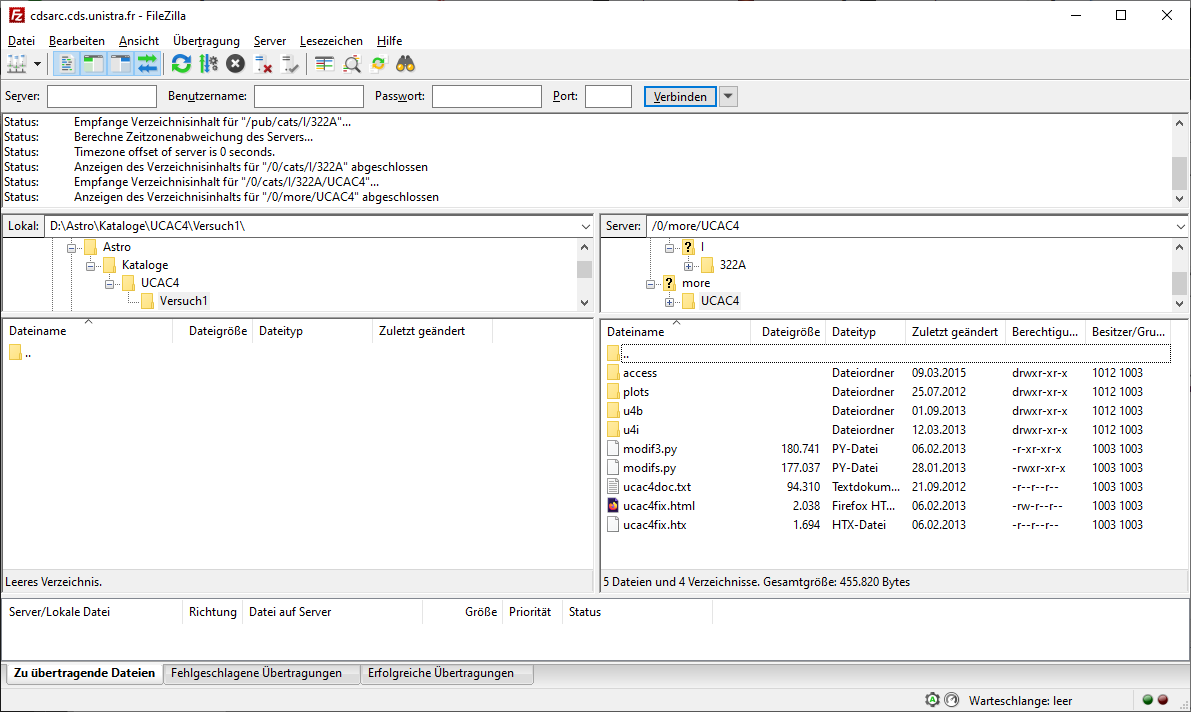Refresh the file and folder lists

[x=181, y=65]
